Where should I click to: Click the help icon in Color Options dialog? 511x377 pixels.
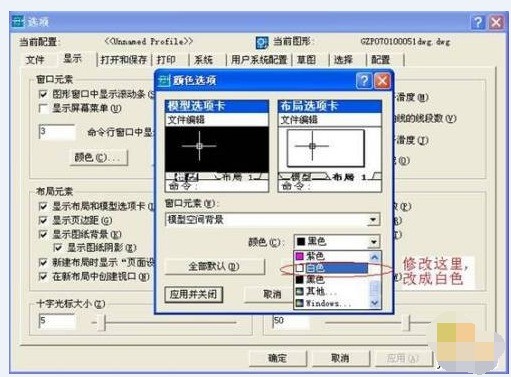[x=364, y=80]
